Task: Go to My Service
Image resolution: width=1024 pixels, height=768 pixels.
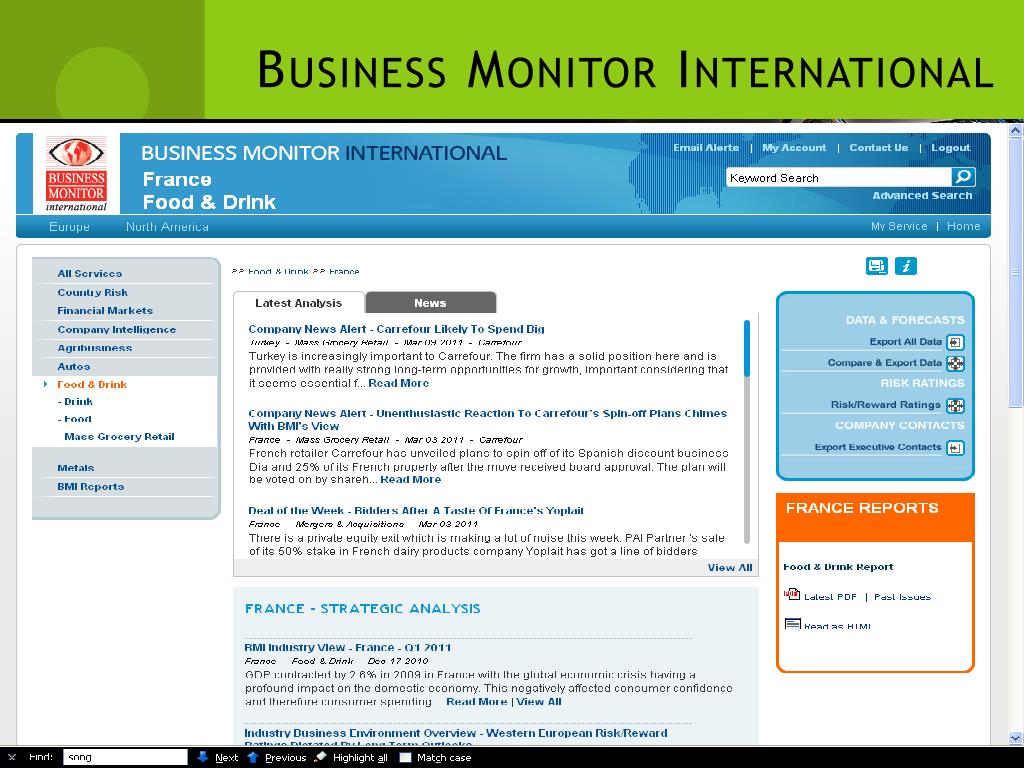Action: coord(899,226)
